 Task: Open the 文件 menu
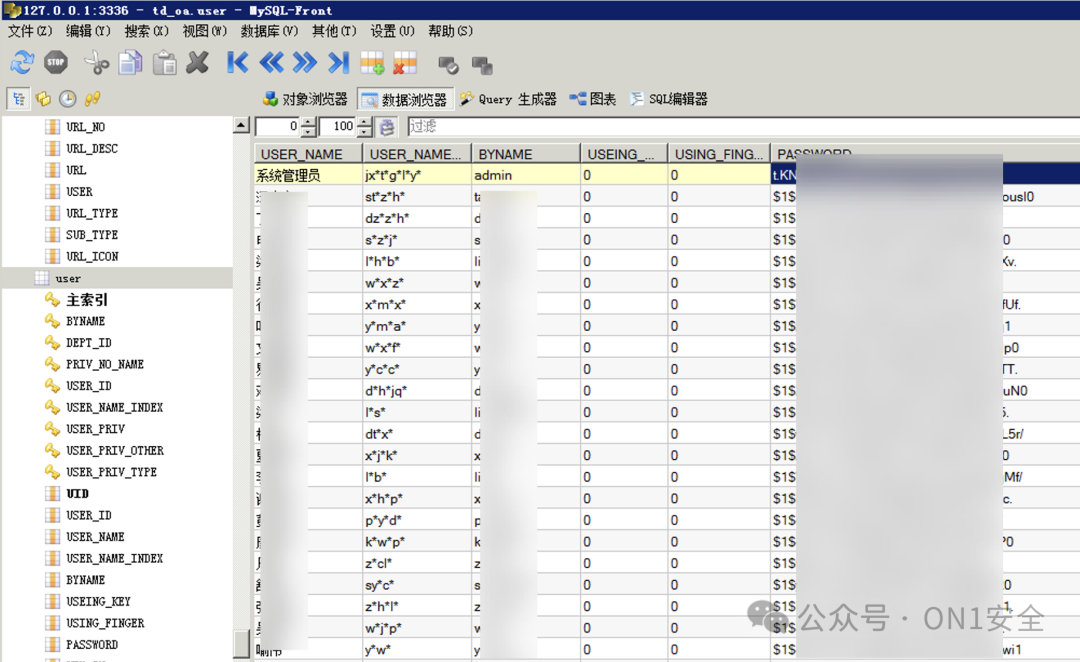(x=30, y=31)
